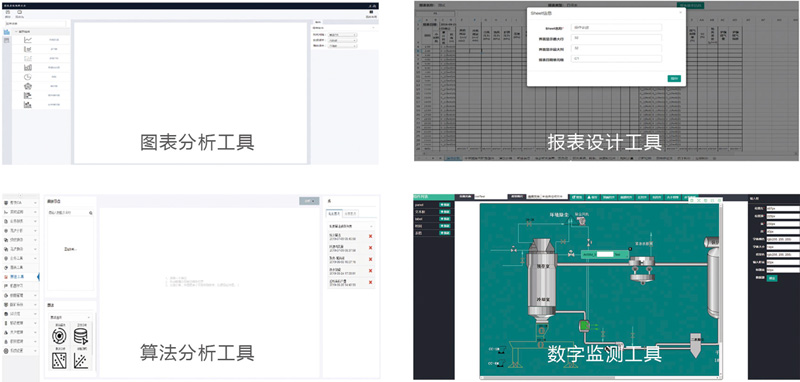Click the search magnifier in algorithm panel

[91, 212]
